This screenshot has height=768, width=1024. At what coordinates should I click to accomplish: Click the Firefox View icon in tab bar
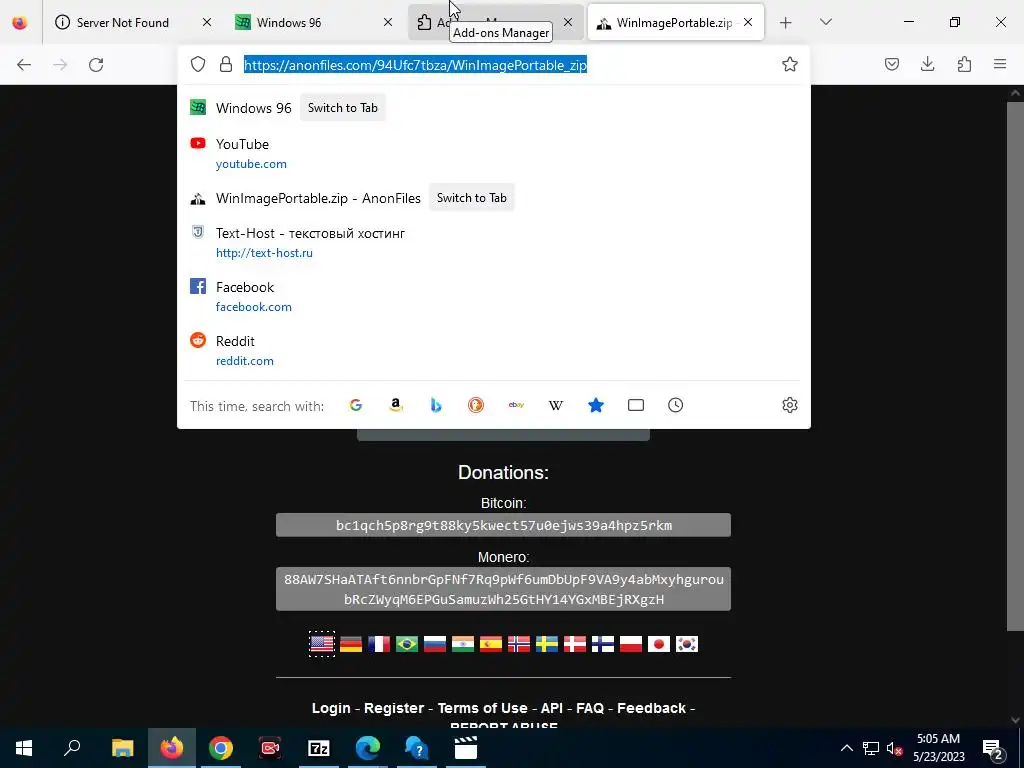point(20,22)
